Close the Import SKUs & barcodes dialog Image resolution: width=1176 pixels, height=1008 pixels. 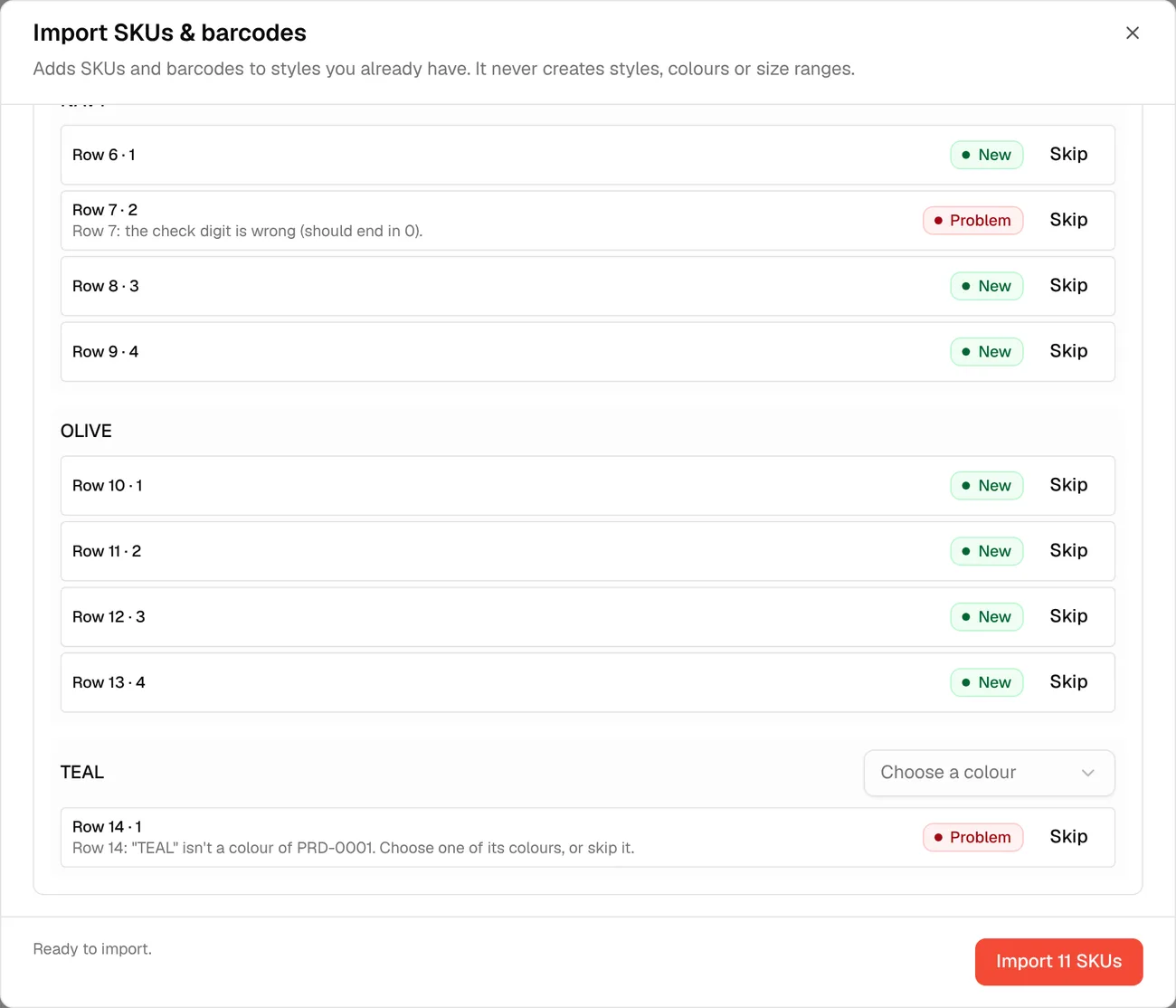tap(1132, 33)
